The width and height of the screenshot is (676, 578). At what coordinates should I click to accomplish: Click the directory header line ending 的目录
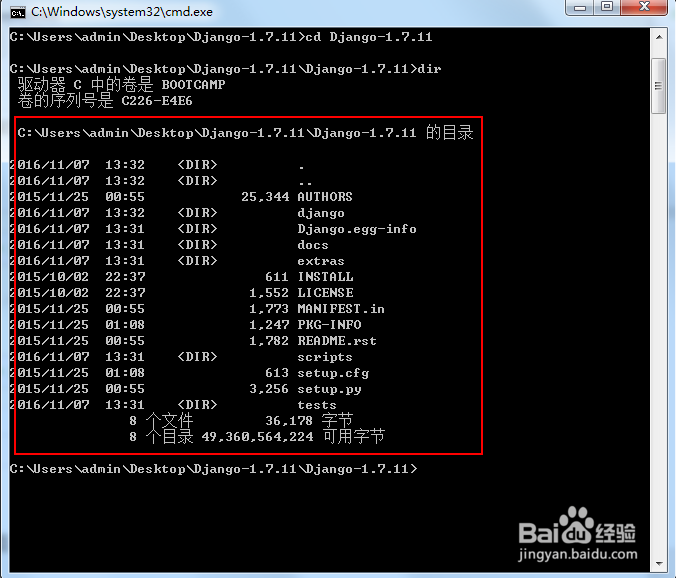coord(245,133)
